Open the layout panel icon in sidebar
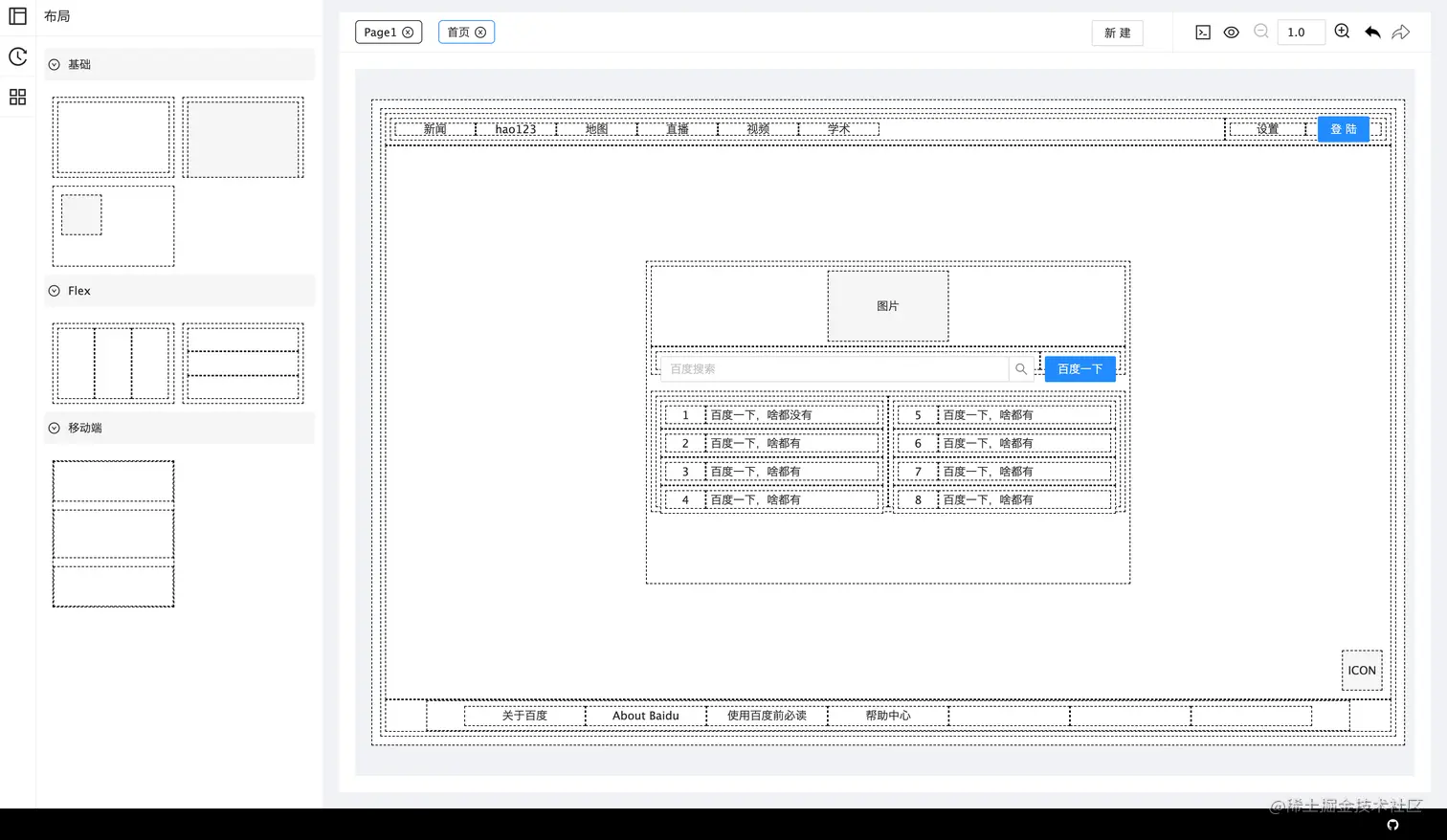 point(17,16)
